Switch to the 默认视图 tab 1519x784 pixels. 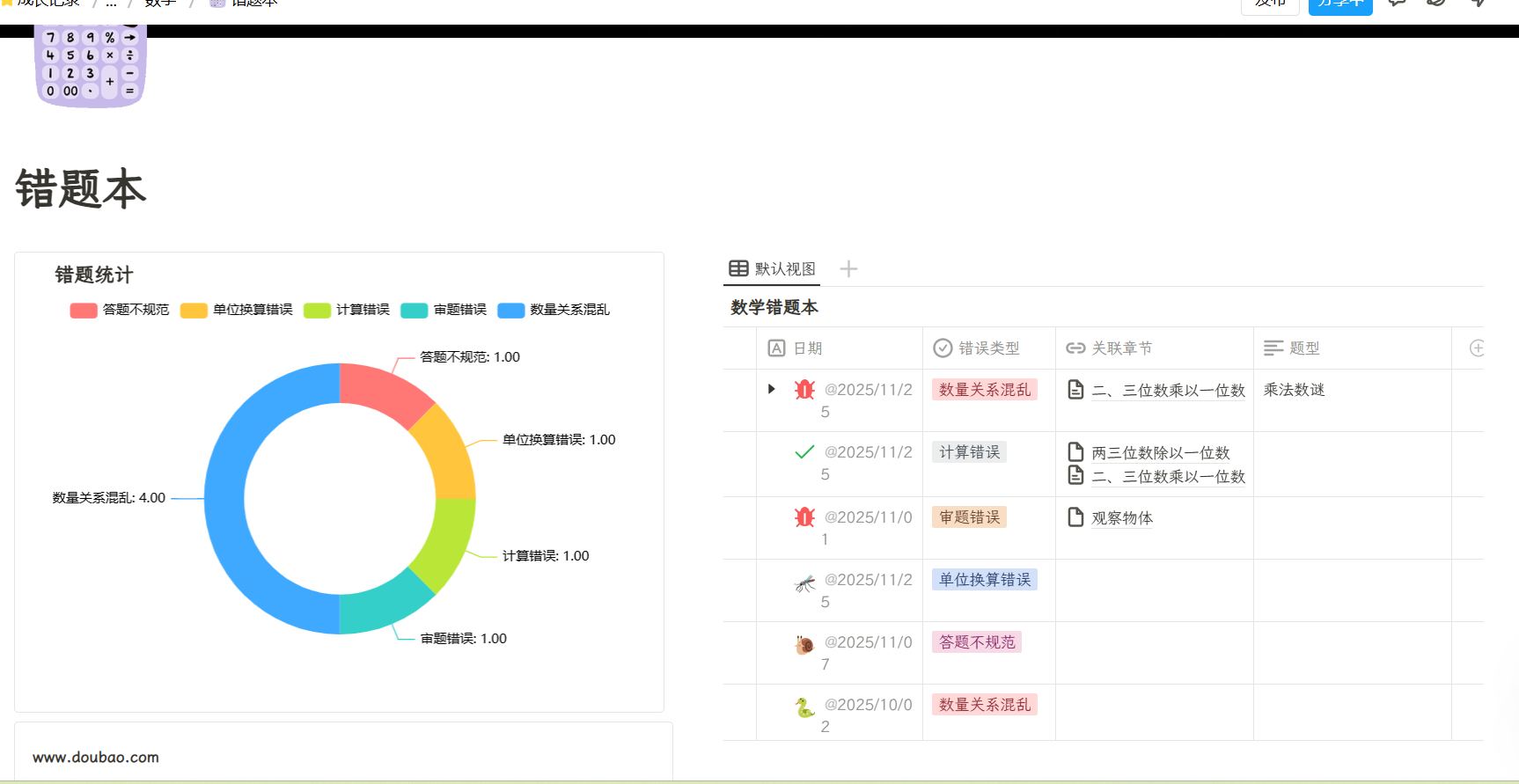[x=773, y=269]
